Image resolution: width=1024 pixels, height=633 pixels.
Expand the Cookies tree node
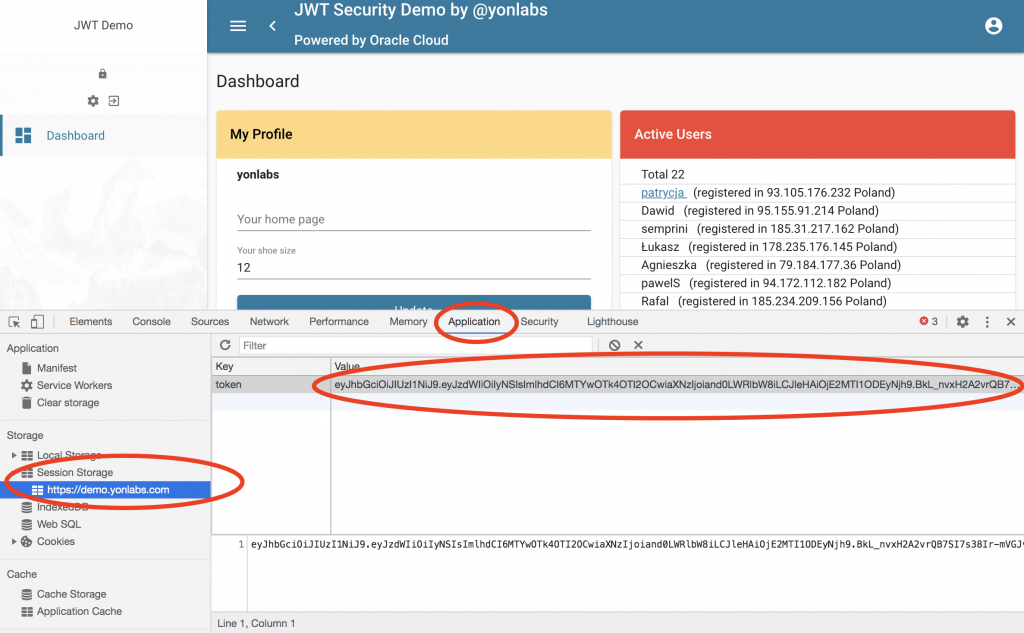[x=14, y=542]
